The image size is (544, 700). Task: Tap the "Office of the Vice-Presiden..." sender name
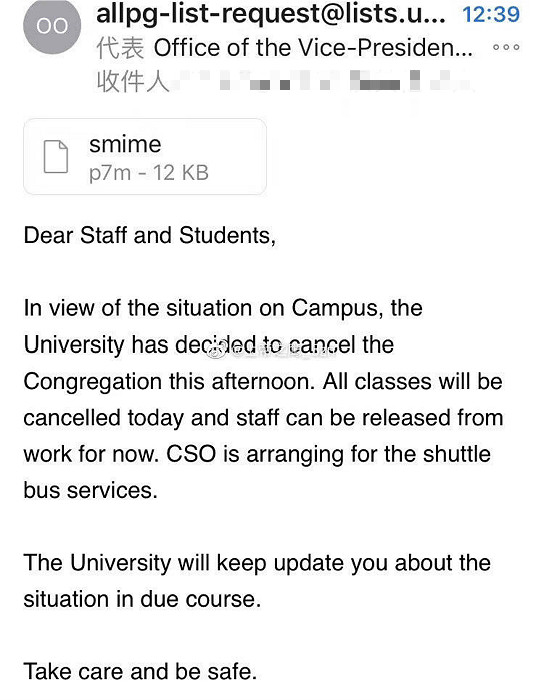click(x=313, y=48)
